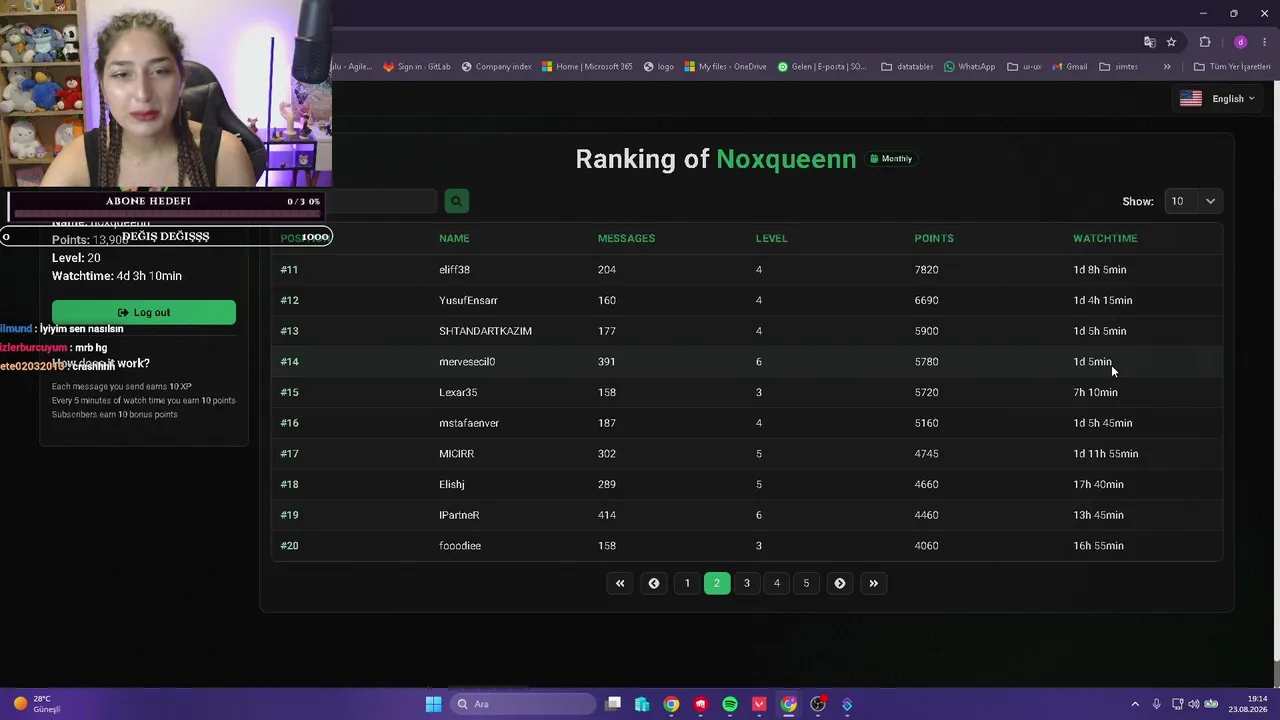The width and height of the screenshot is (1280, 720).
Task: Open Spotify from the taskbar
Action: coord(730,704)
